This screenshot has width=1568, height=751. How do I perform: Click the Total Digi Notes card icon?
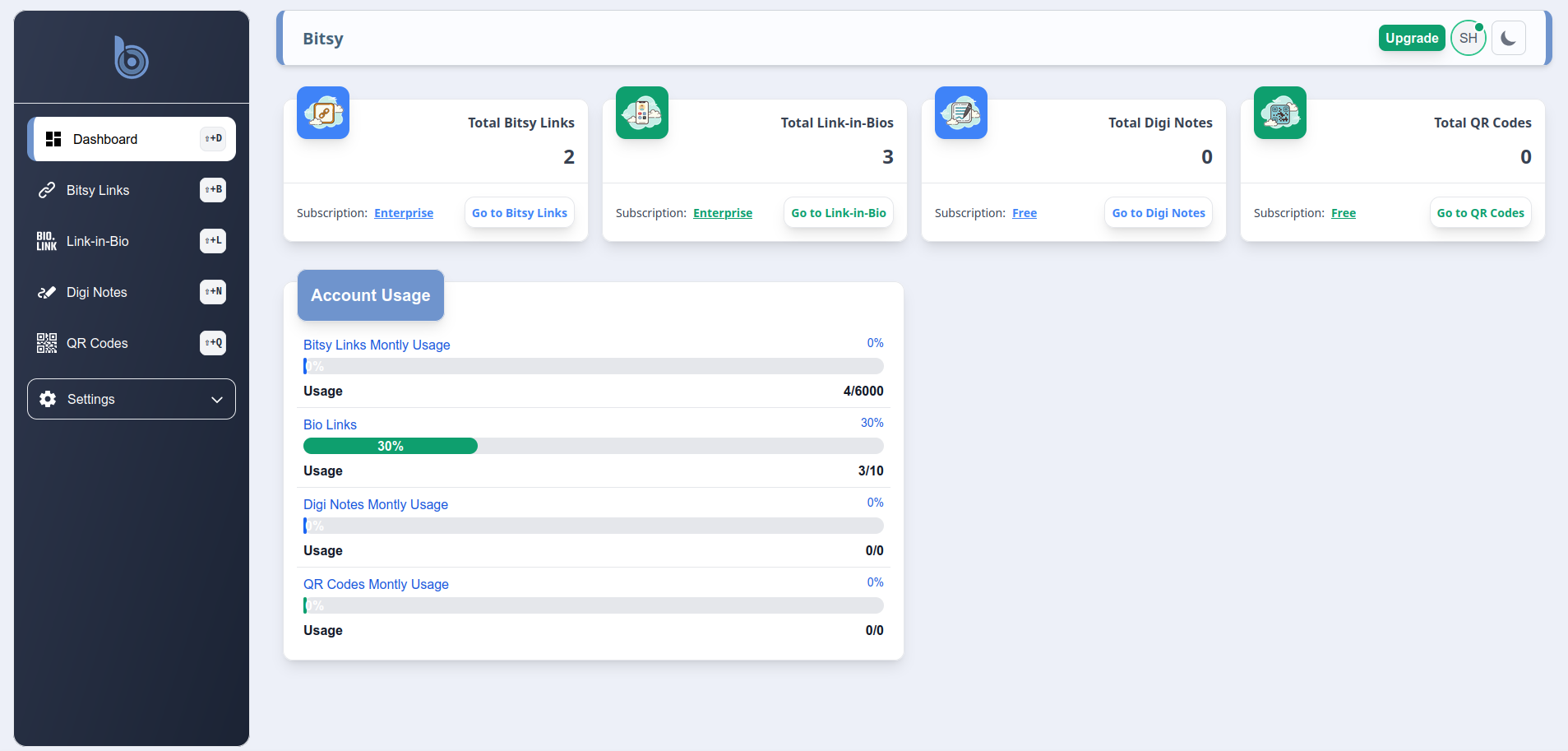[961, 113]
